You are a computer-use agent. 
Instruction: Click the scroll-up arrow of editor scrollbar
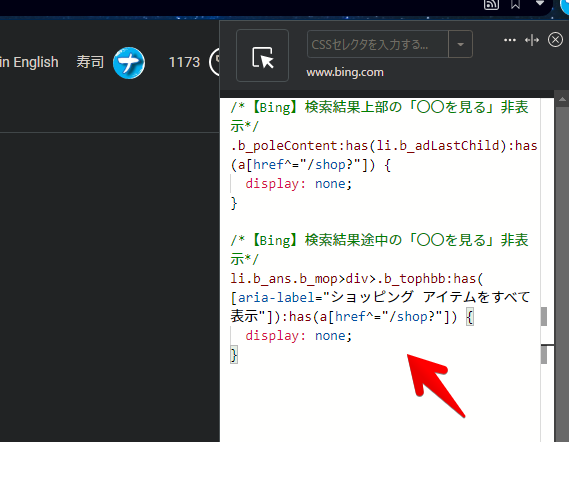[x=562, y=99]
